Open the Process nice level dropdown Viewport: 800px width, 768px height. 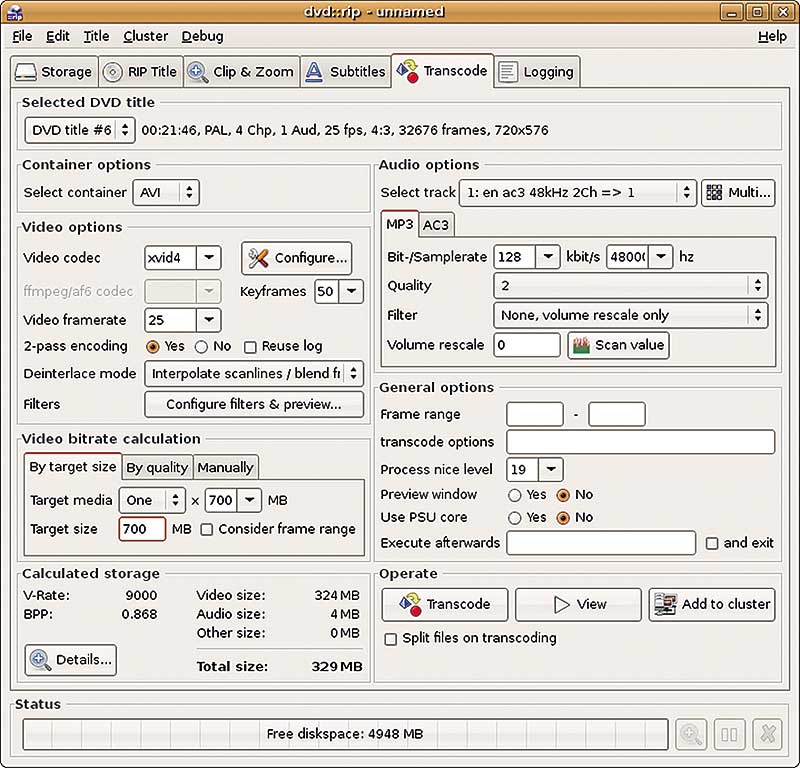coord(551,469)
